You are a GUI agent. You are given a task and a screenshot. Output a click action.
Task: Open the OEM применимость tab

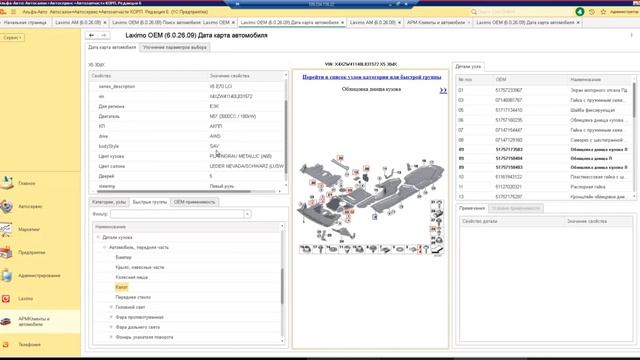pyautogui.click(x=194, y=202)
